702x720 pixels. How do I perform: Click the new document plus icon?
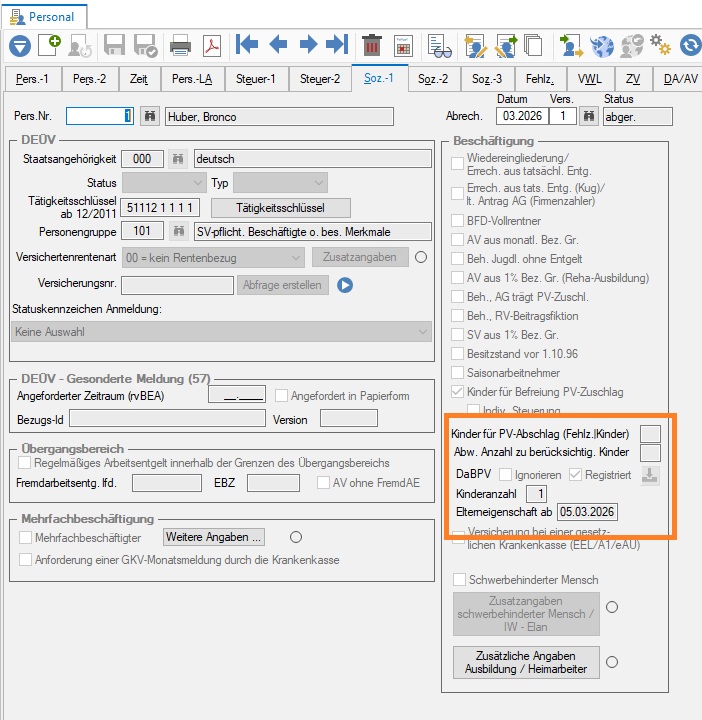click(50, 45)
